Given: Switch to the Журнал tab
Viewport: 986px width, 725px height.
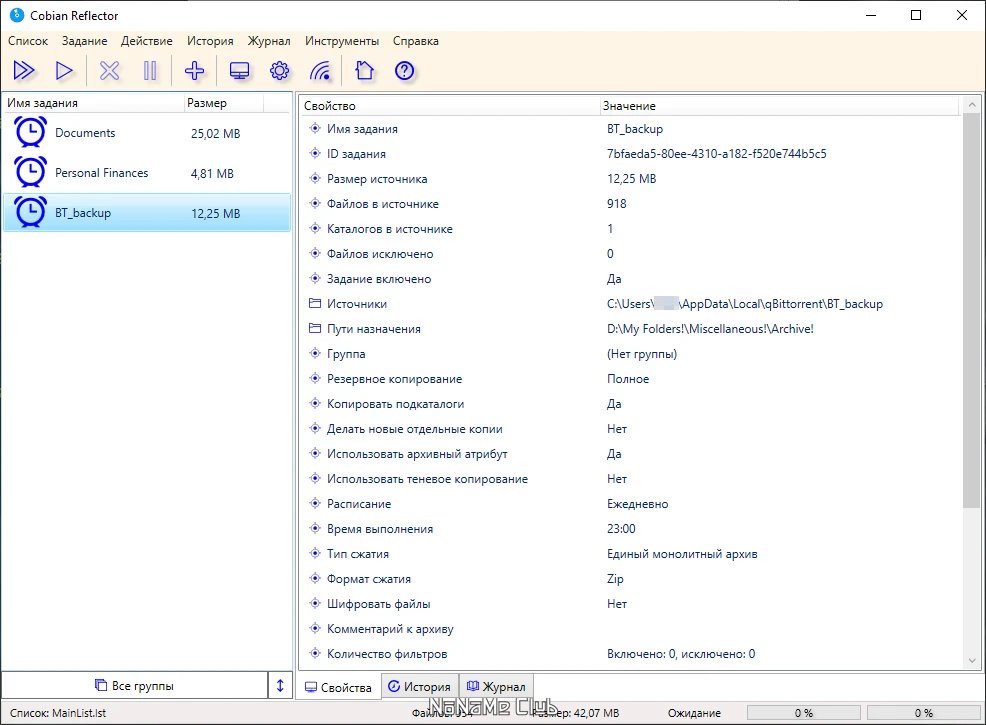Looking at the screenshot, I should point(495,687).
